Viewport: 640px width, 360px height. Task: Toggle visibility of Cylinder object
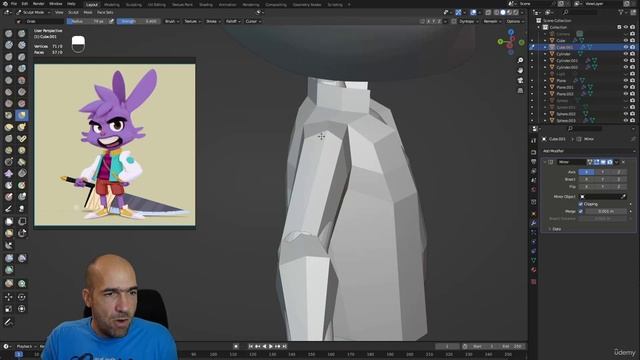click(x=626, y=54)
